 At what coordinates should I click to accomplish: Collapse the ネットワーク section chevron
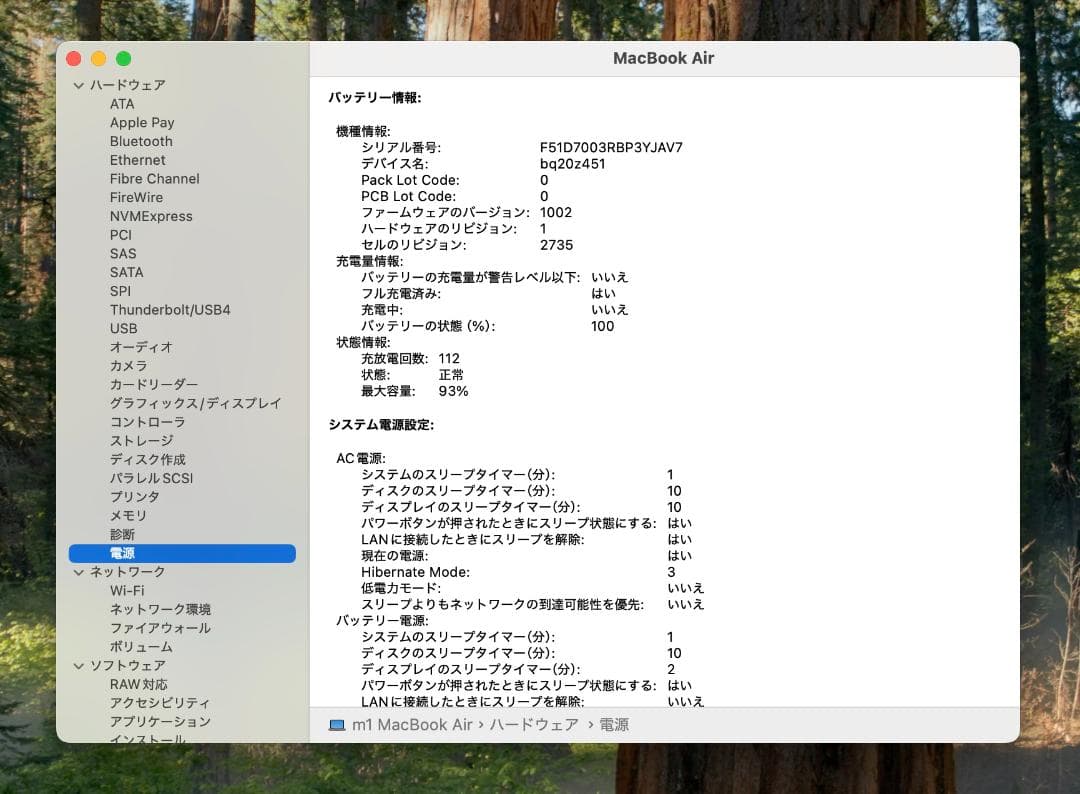(x=79, y=572)
